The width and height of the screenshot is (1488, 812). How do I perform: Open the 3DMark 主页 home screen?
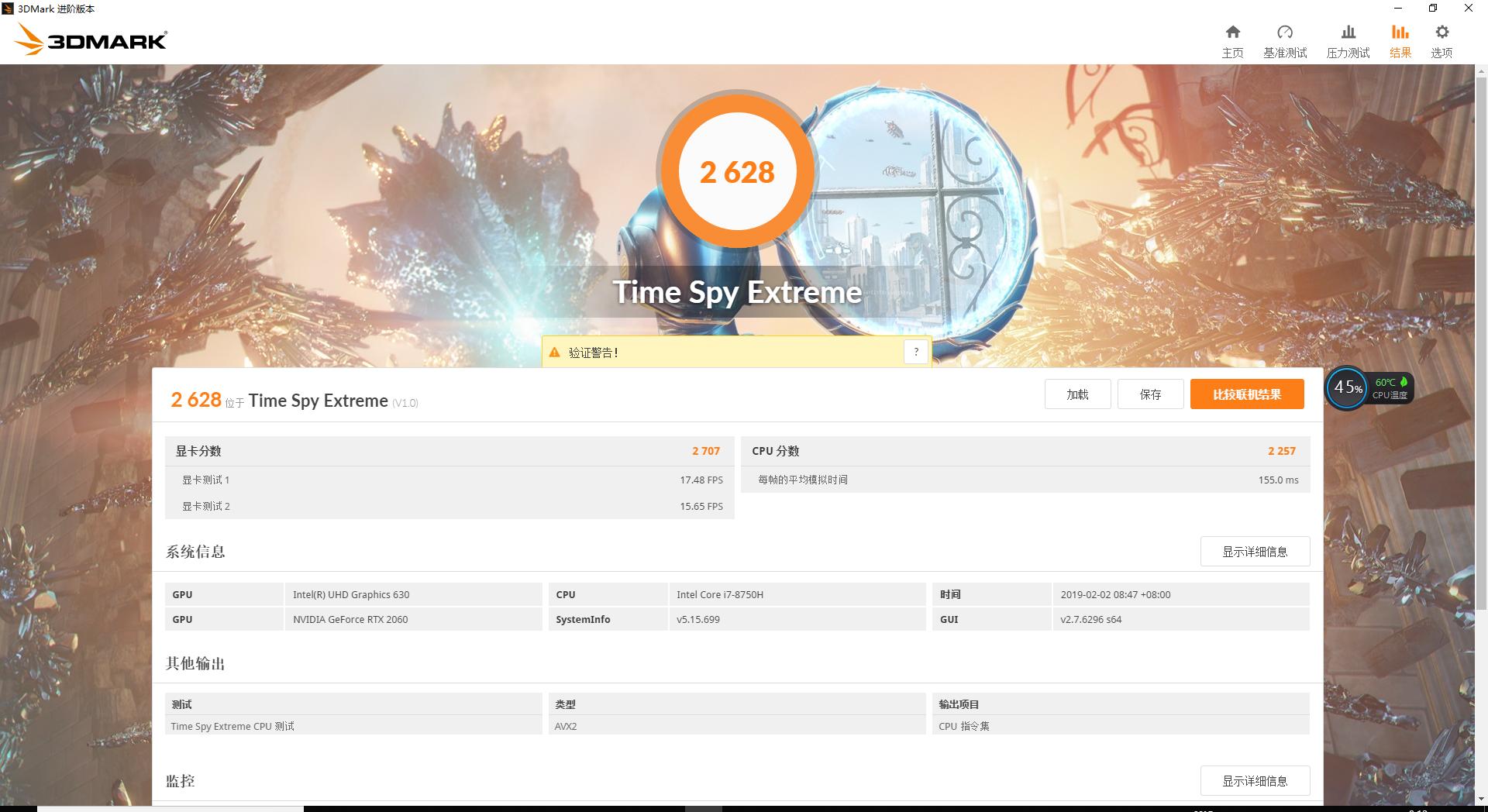pos(1232,39)
